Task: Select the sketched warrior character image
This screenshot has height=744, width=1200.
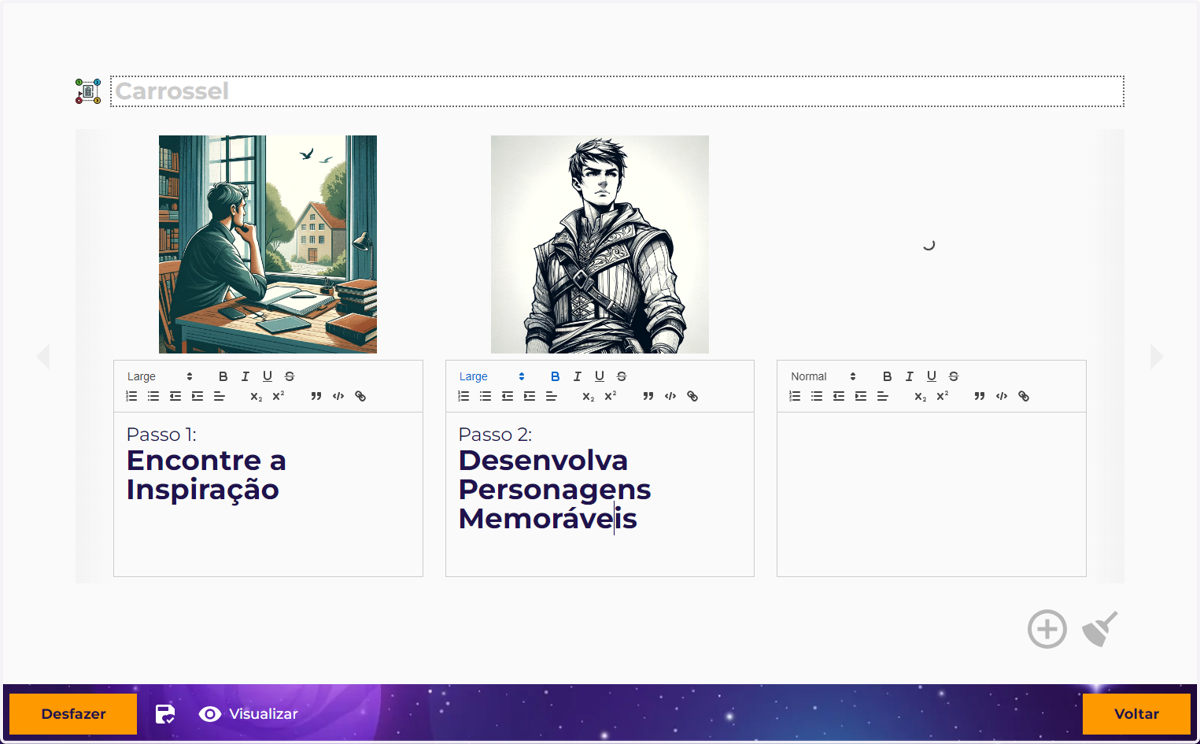Action: point(600,244)
